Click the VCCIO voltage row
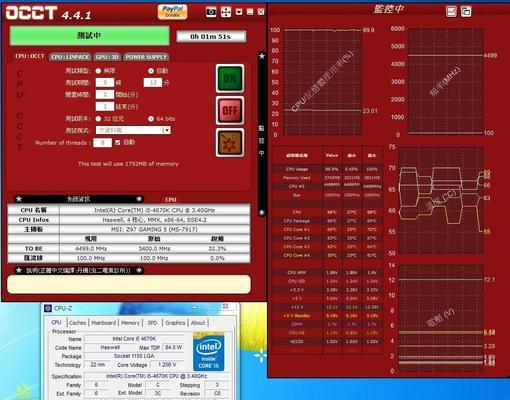The height and width of the screenshot is (400, 510). tap(327, 341)
